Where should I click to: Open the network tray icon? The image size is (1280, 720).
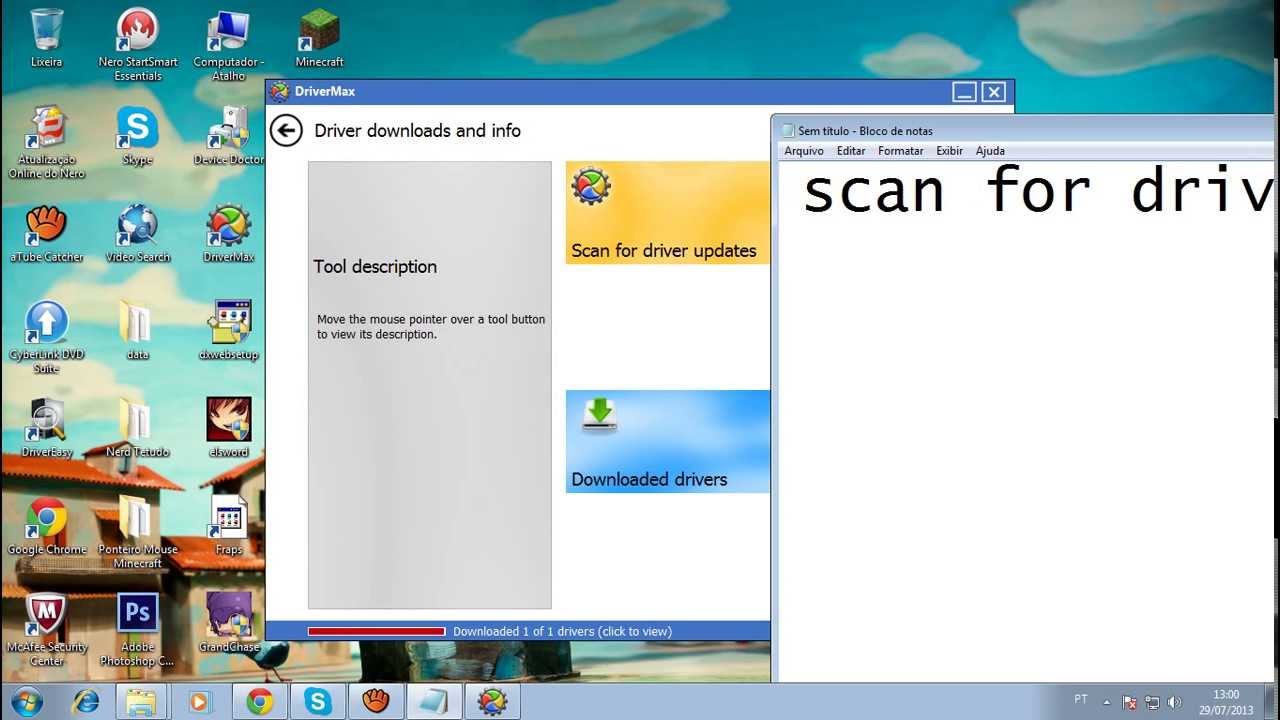coord(1152,702)
